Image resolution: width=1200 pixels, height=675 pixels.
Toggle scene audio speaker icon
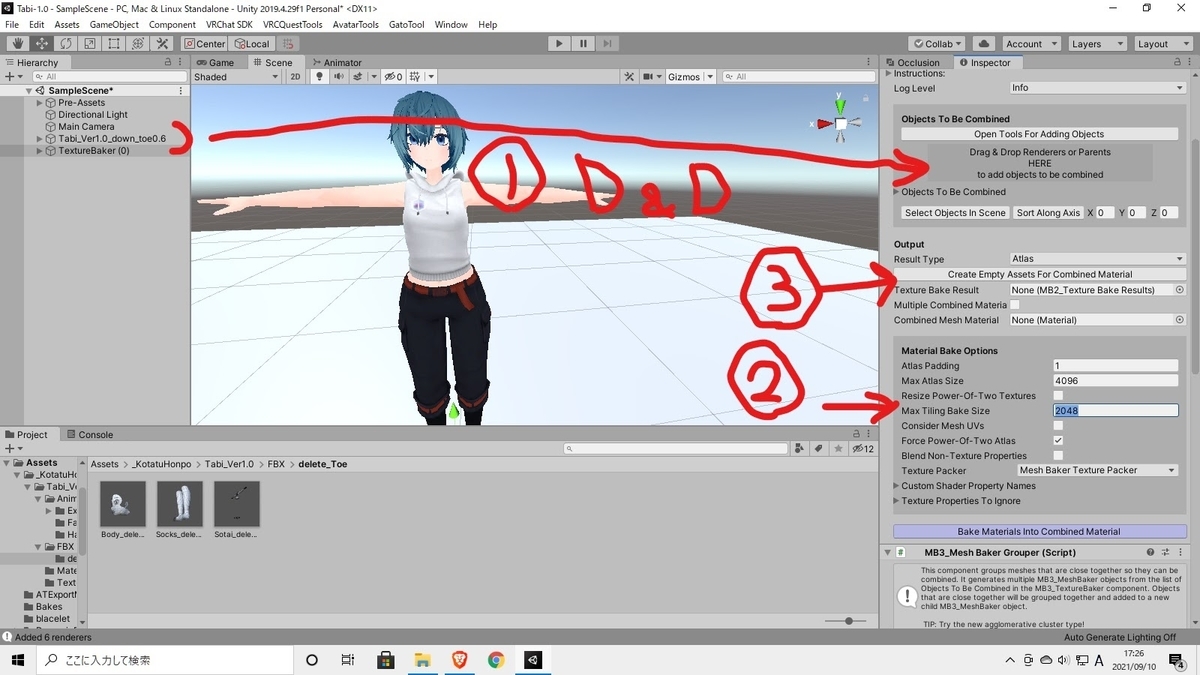(338, 77)
